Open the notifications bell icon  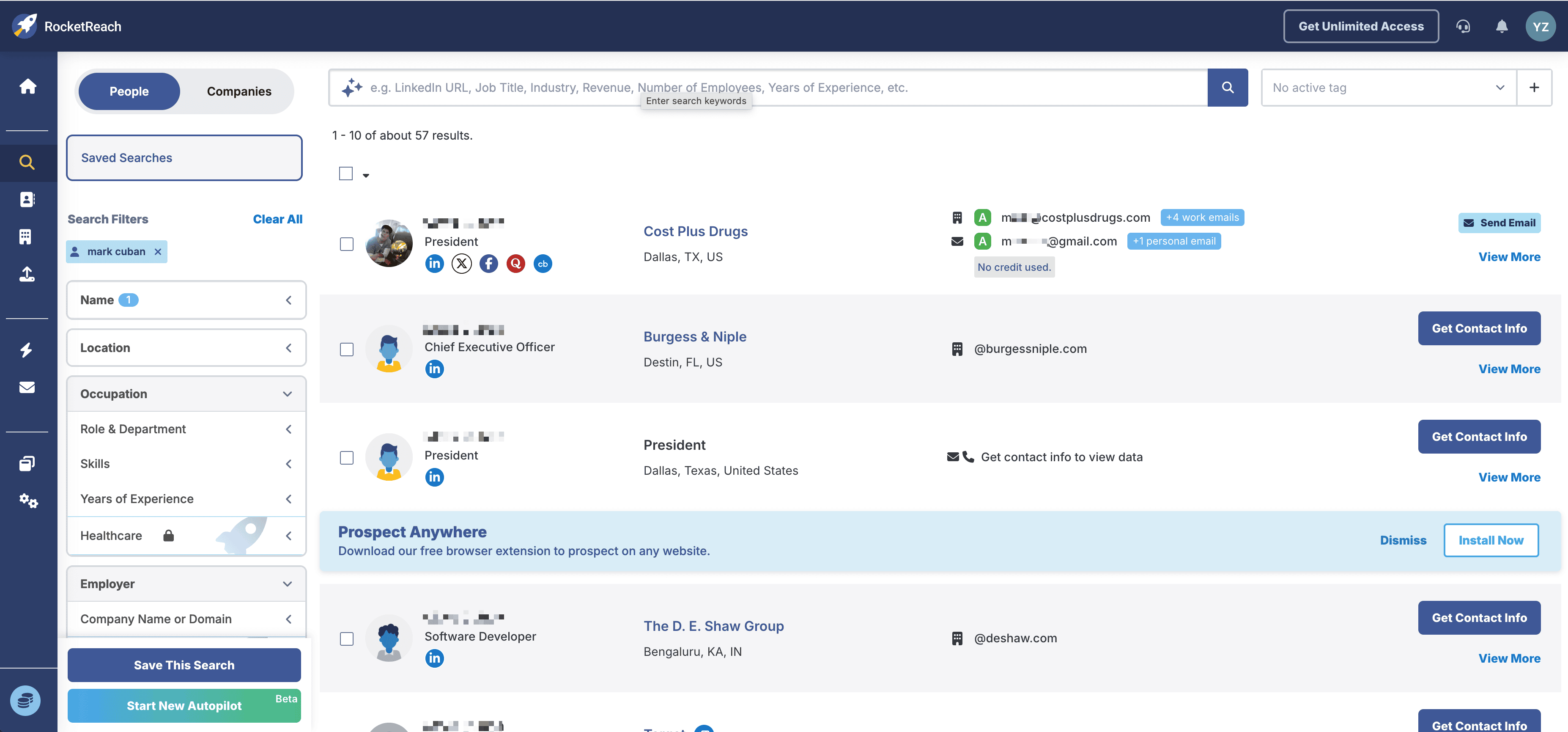(1502, 26)
